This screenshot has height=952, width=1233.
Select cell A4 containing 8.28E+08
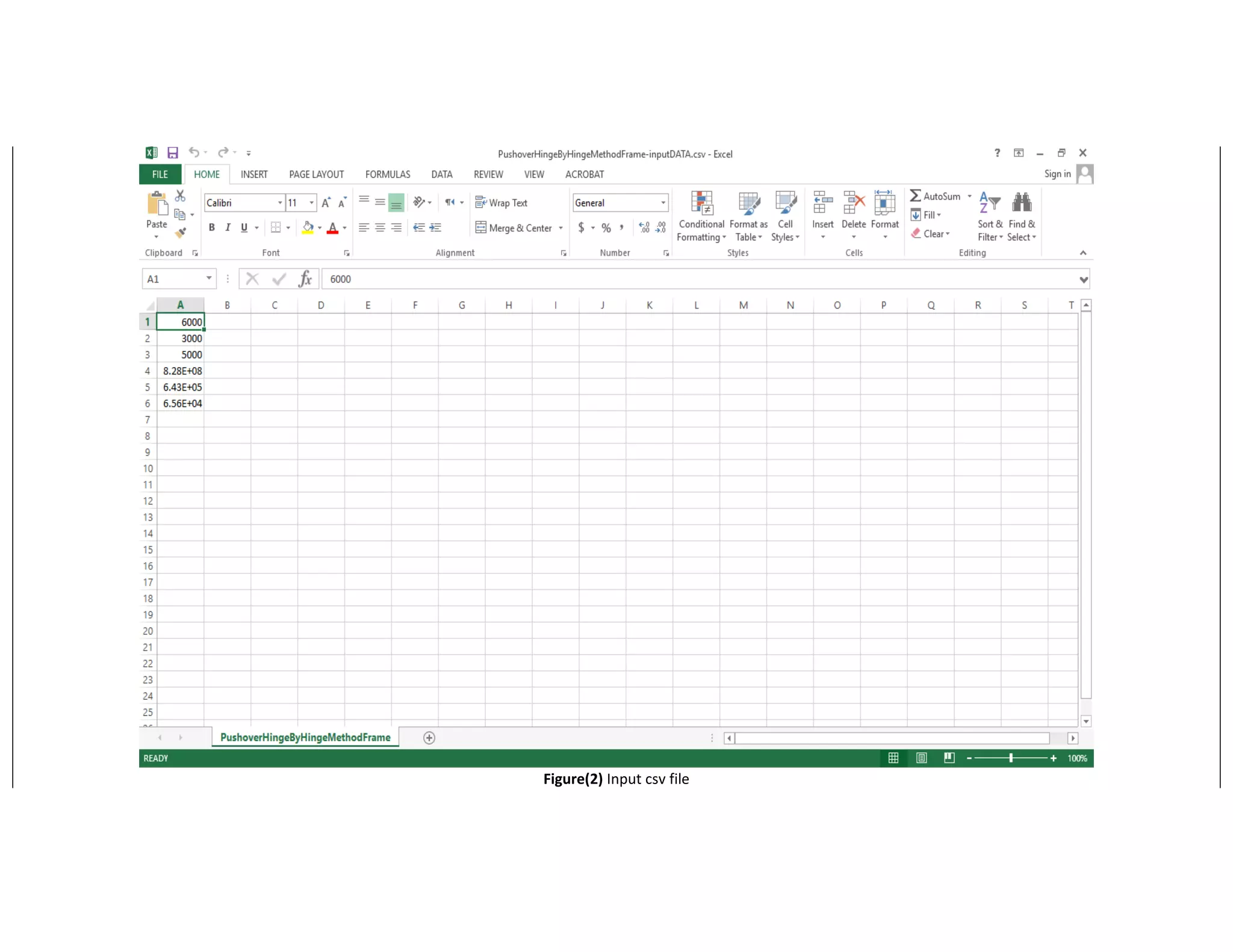tap(181, 371)
